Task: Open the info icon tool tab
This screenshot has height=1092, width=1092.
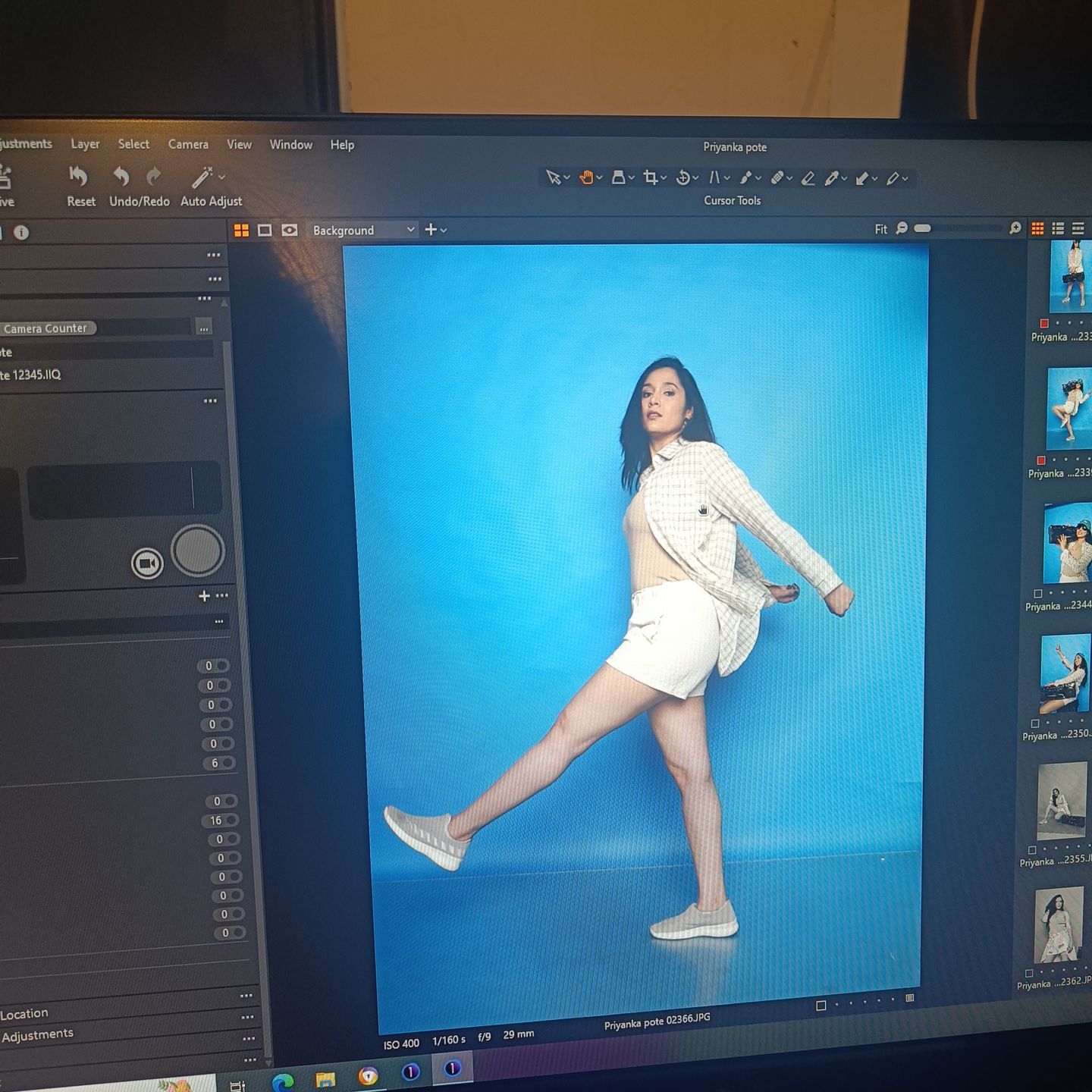Action: coord(21,233)
